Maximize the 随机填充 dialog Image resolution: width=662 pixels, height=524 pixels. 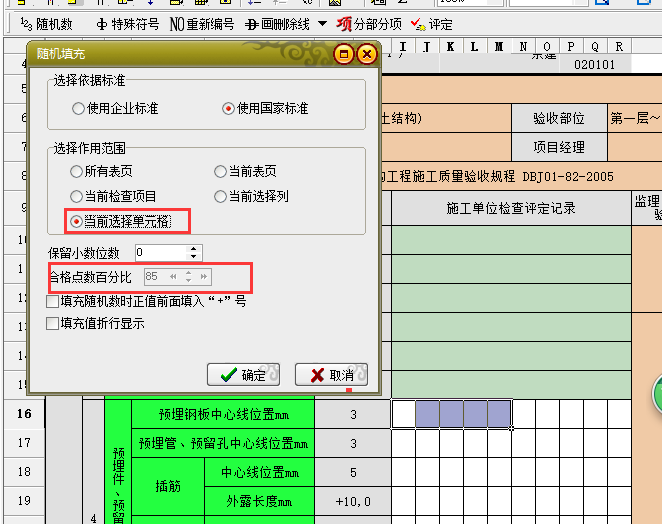344,54
